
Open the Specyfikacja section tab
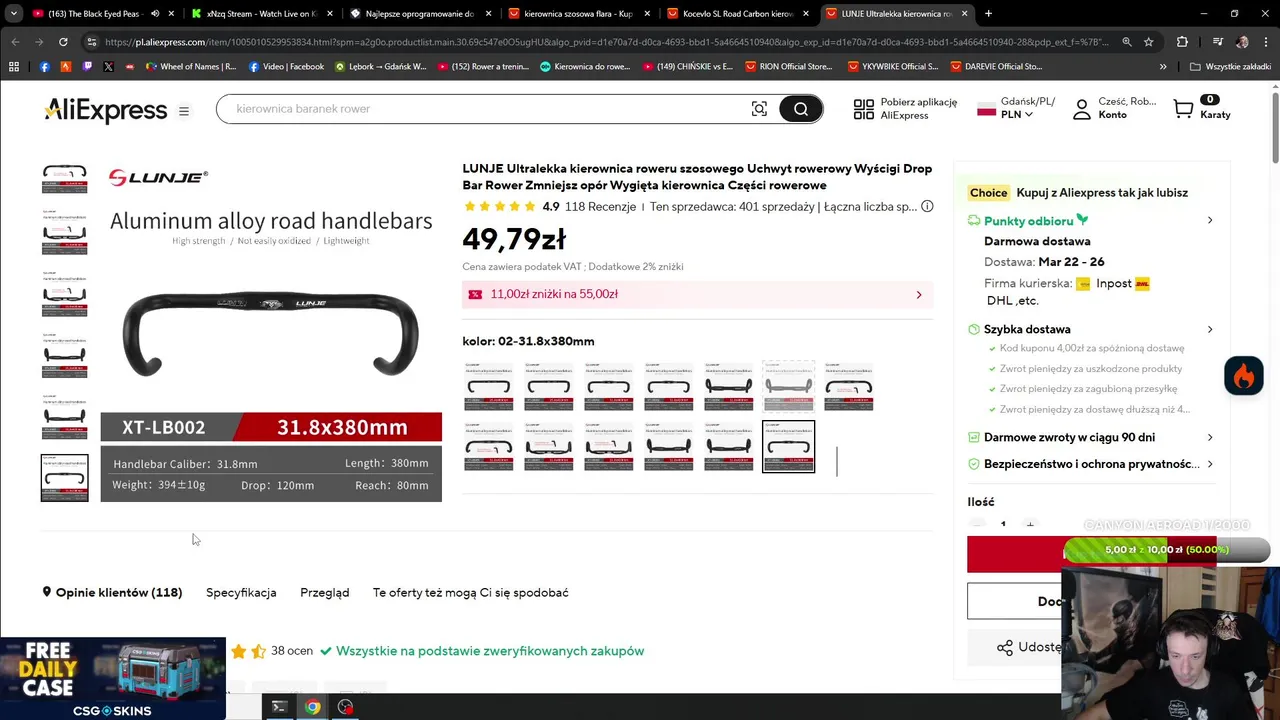pos(241,592)
